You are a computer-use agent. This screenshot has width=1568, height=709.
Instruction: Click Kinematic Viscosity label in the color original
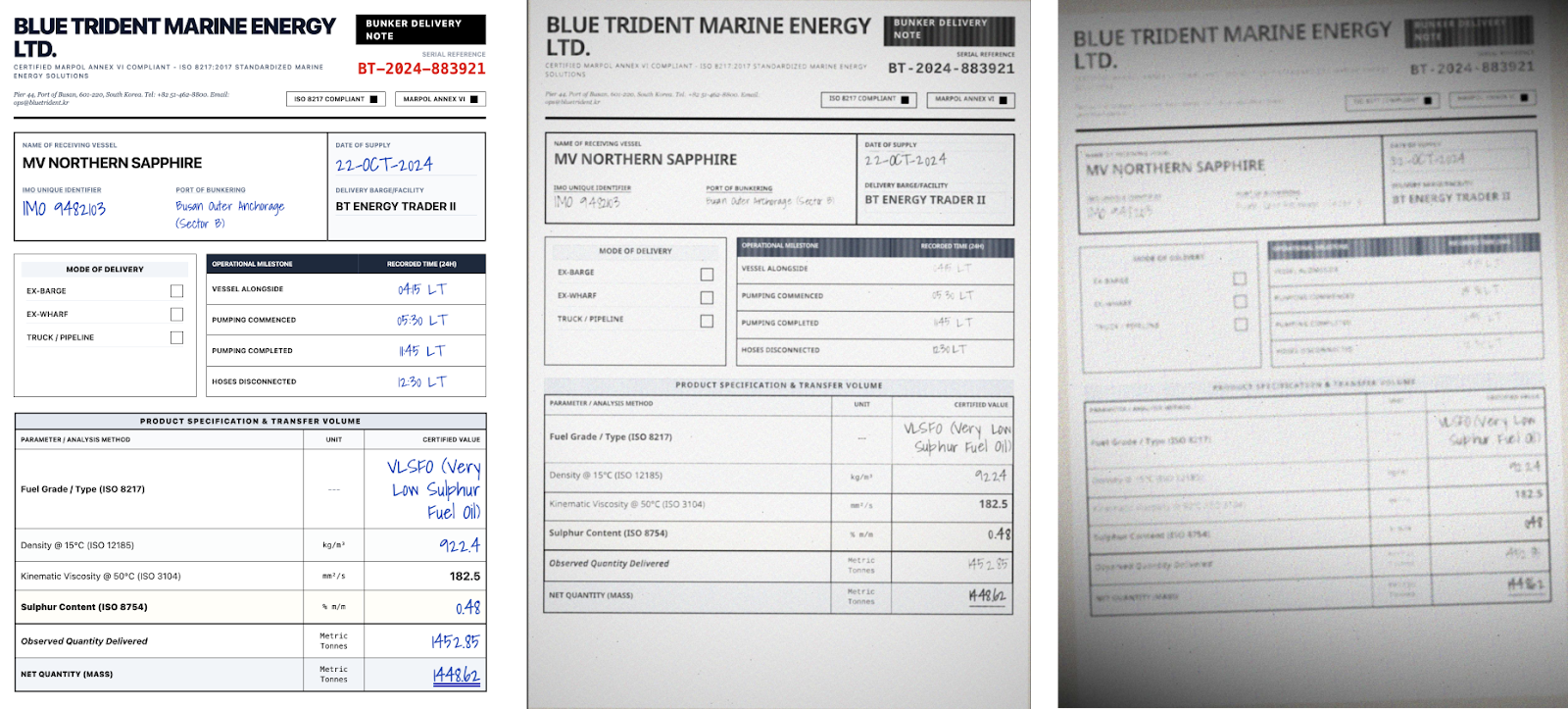click(101, 577)
